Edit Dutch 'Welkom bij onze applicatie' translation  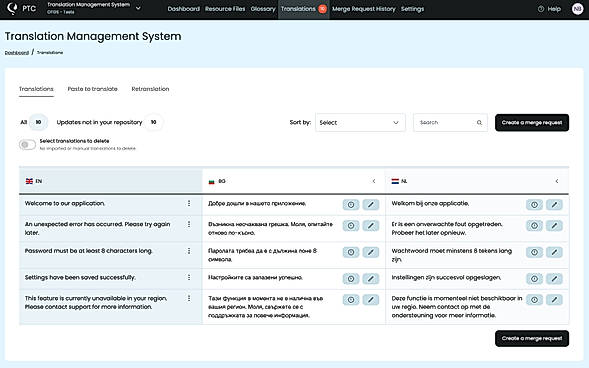(554, 205)
